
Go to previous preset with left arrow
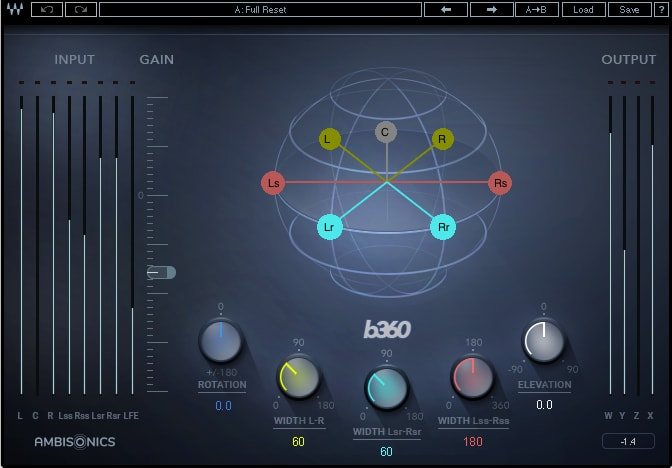pyautogui.click(x=446, y=10)
